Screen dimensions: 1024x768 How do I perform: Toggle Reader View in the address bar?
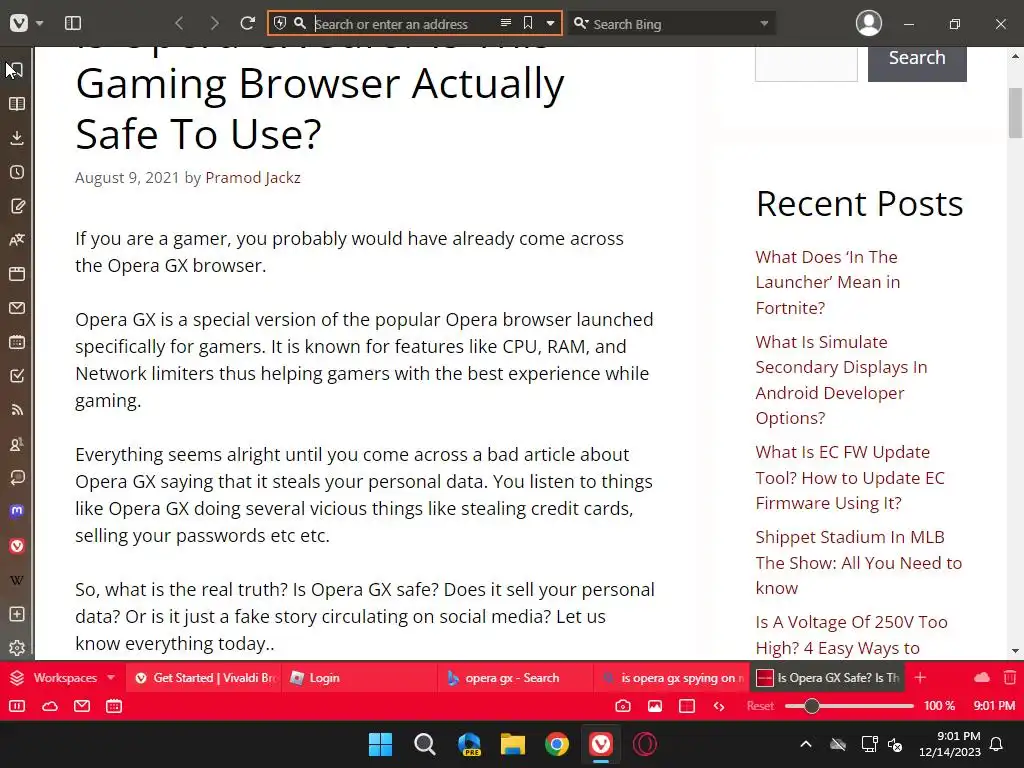505,24
